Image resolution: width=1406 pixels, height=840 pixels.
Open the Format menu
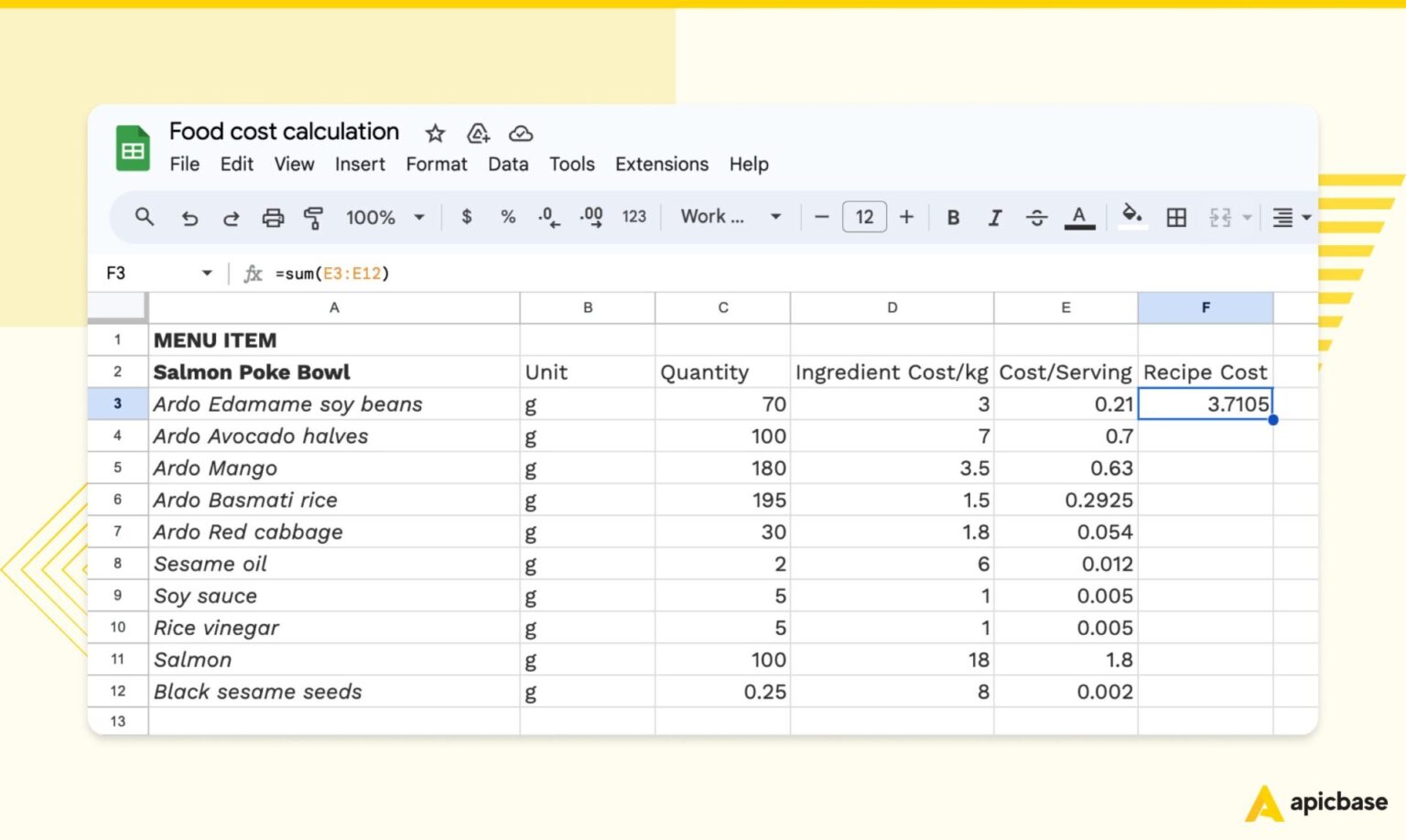click(437, 165)
